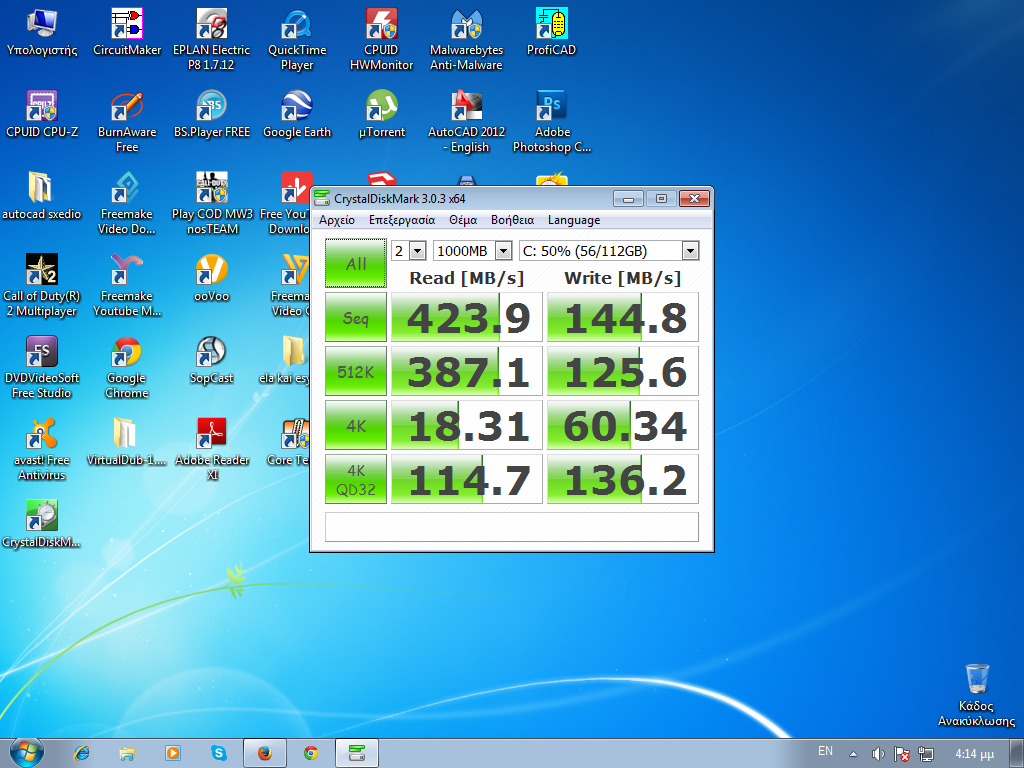Start the Seq benchmark test

click(x=356, y=317)
